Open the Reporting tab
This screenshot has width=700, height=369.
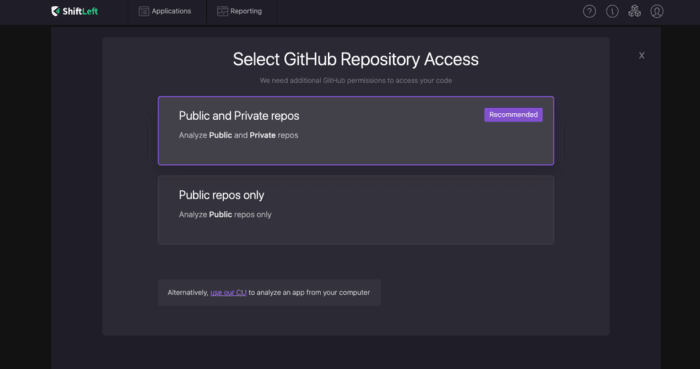tap(239, 11)
